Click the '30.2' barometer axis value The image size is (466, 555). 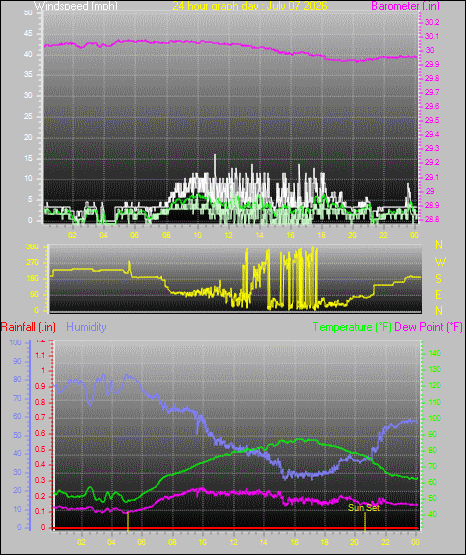[432, 22]
